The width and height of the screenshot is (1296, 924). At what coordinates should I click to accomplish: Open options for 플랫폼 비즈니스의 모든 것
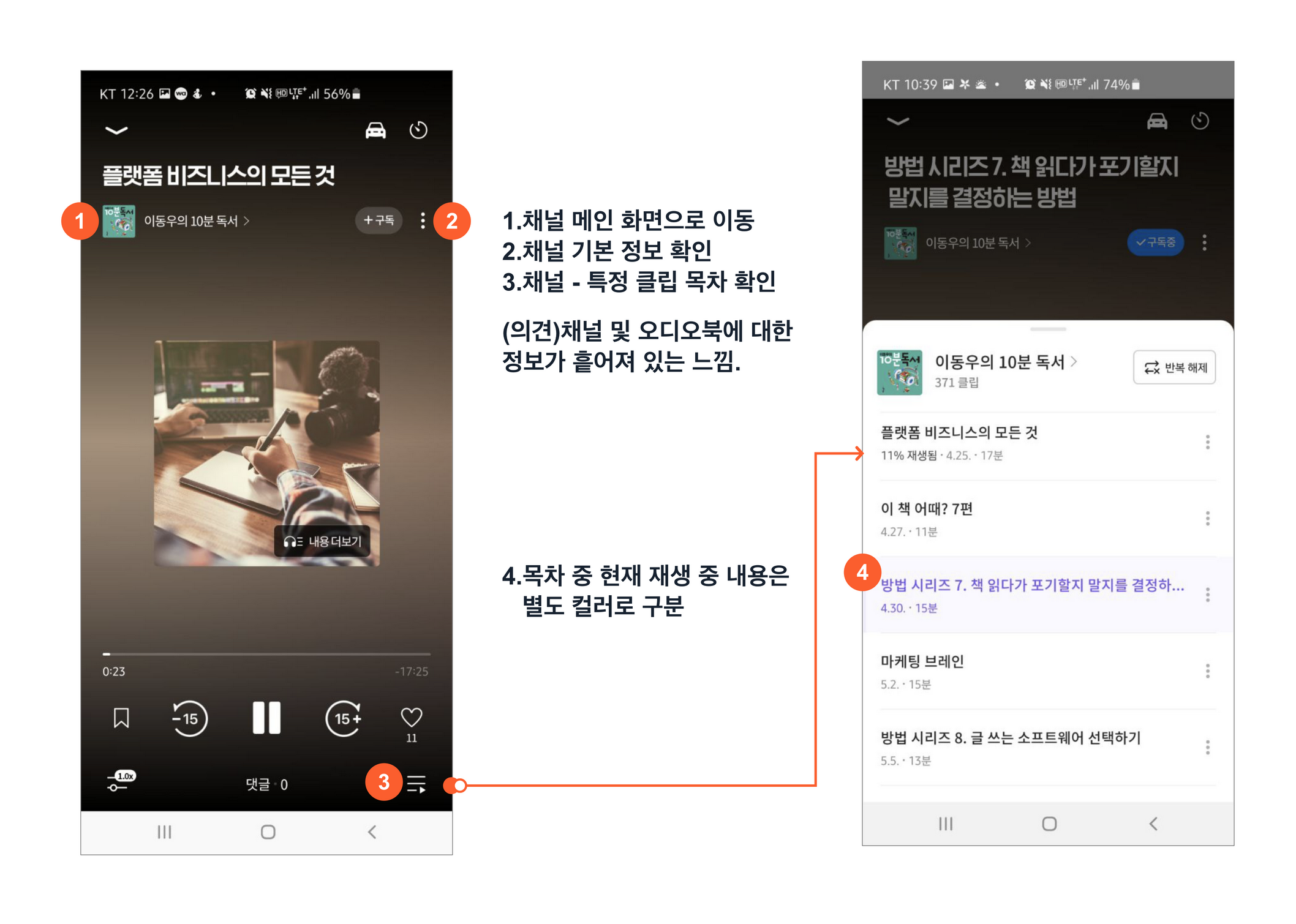point(1208,442)
